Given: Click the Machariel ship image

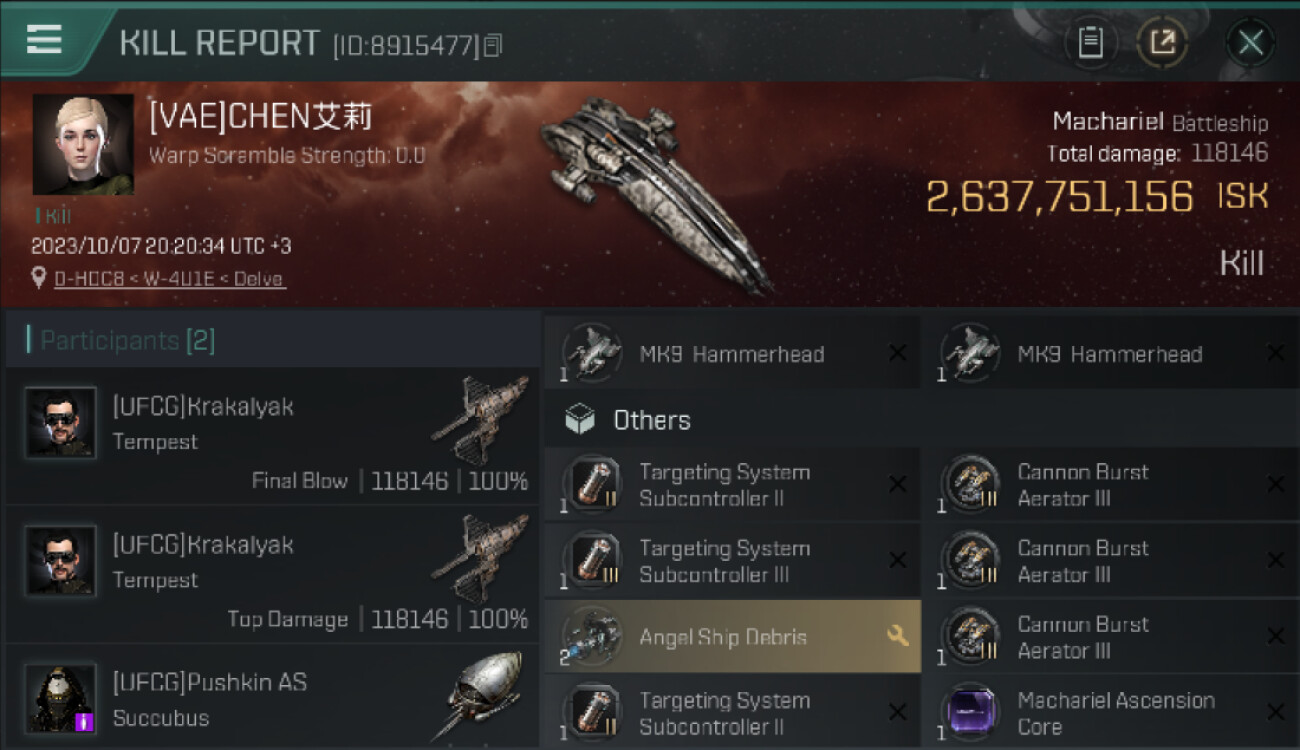Looking at the screenshot, I should [x=655, y=190].
